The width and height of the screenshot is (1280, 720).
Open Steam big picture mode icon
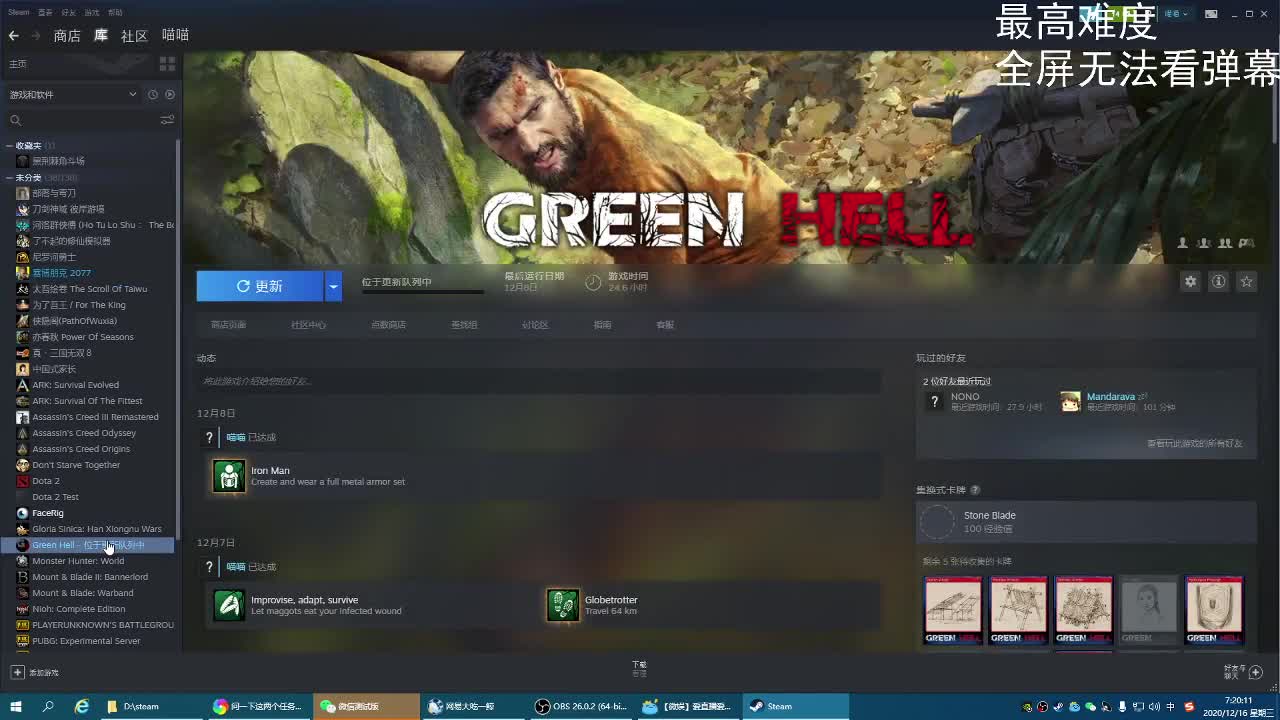[1211, 14]
